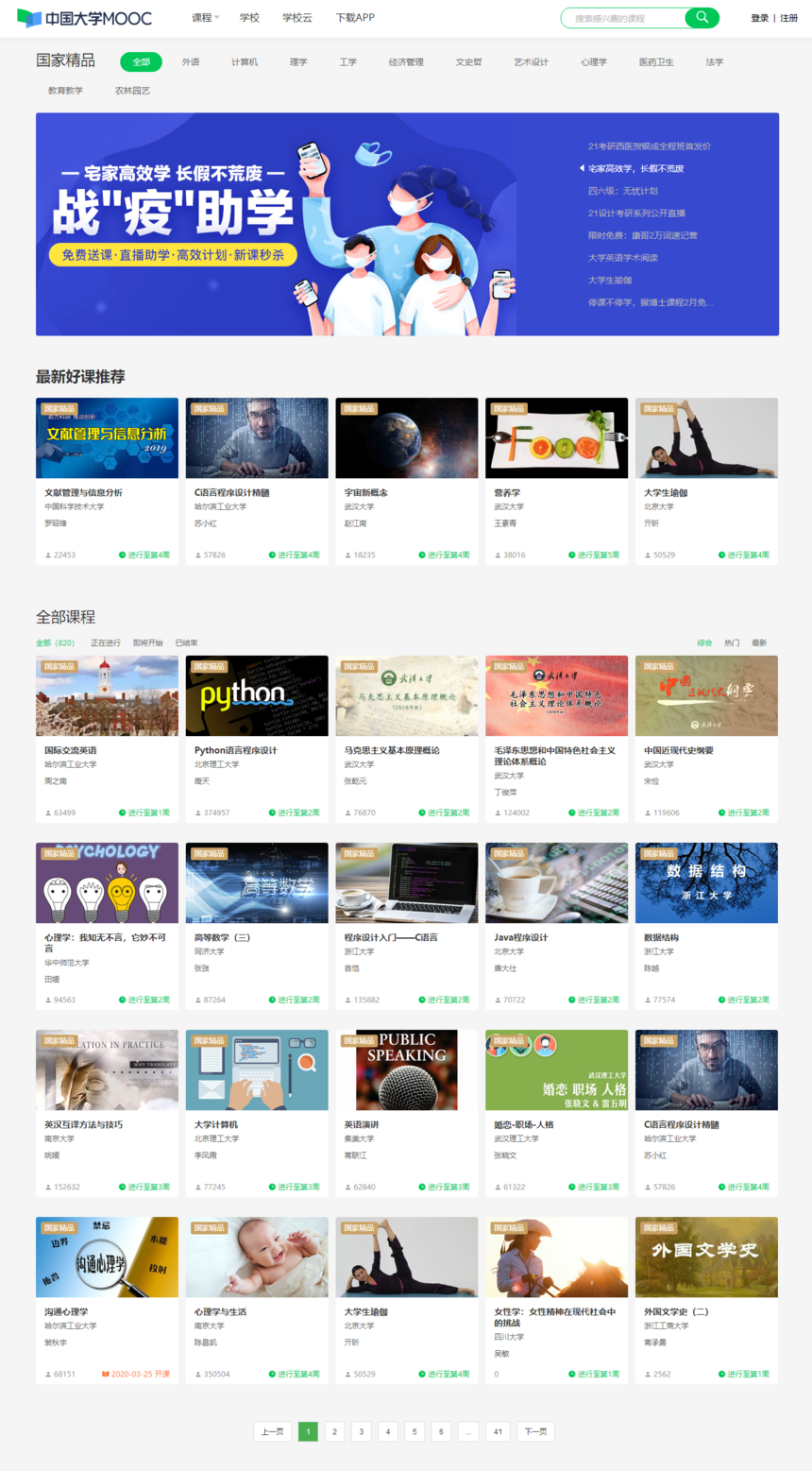Select banner item 21设计考研系列公开直播
812x1471 pixels.
pyautogui.click(x=636, y=214)
